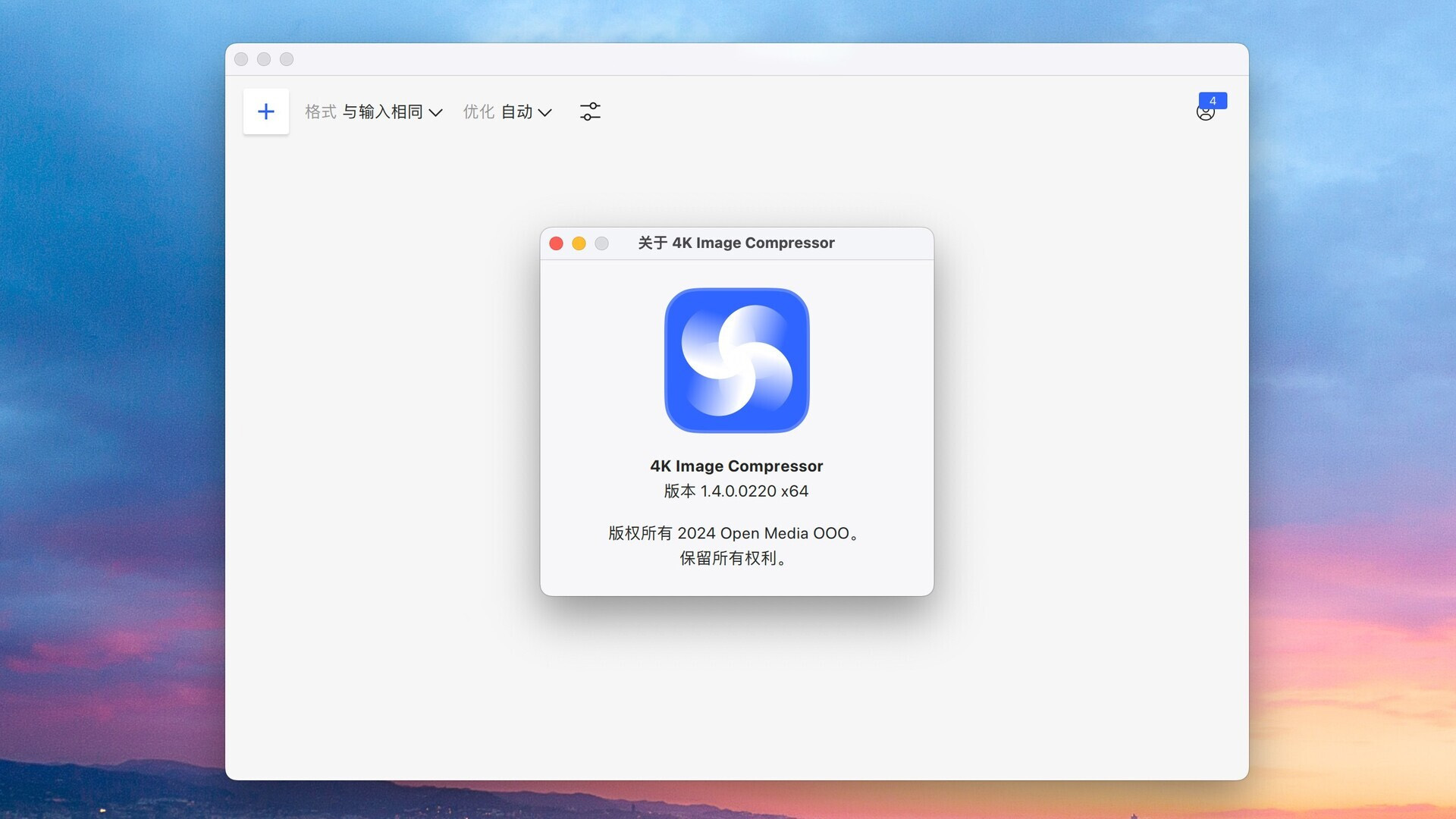Click the 格式 label in the toolbar
This screenshot has height=819, width=1456.
322,111
